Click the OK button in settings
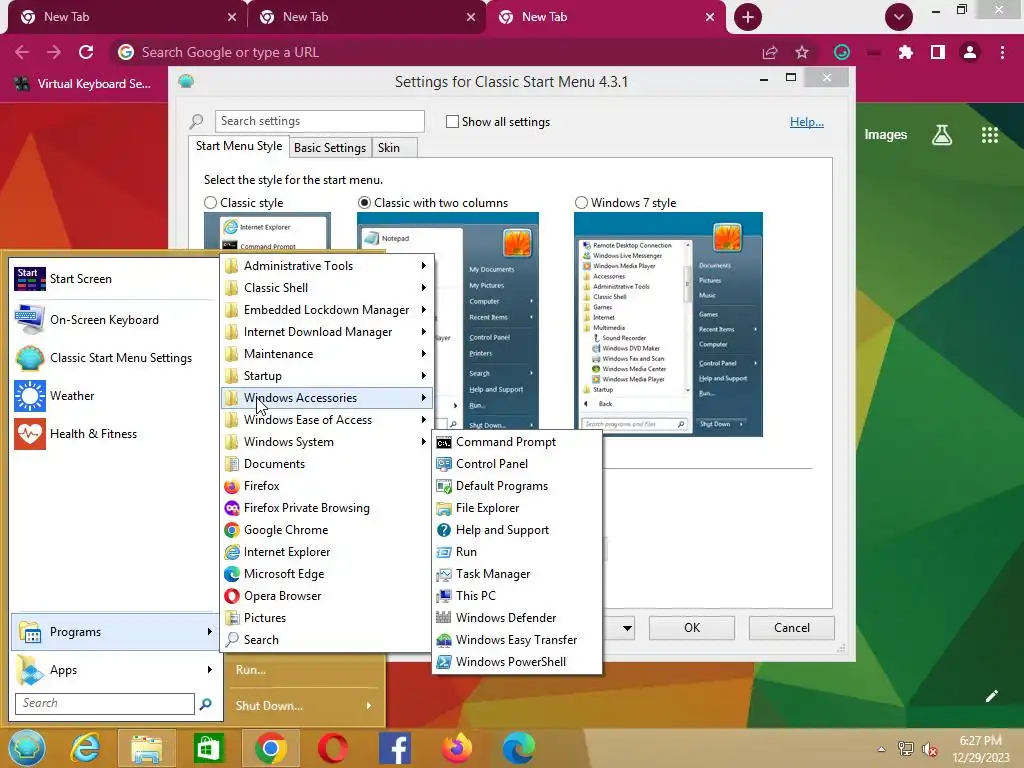 click(692, 628)
